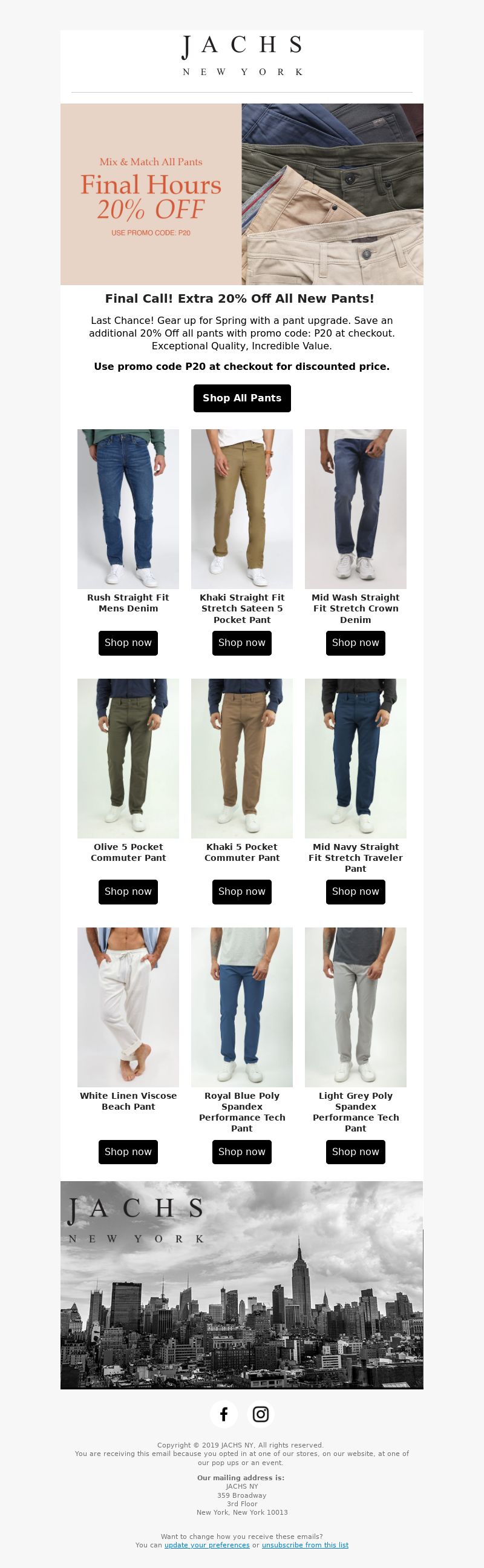Shop now for White Linen Beach Pant

[x=128, y=1151]
